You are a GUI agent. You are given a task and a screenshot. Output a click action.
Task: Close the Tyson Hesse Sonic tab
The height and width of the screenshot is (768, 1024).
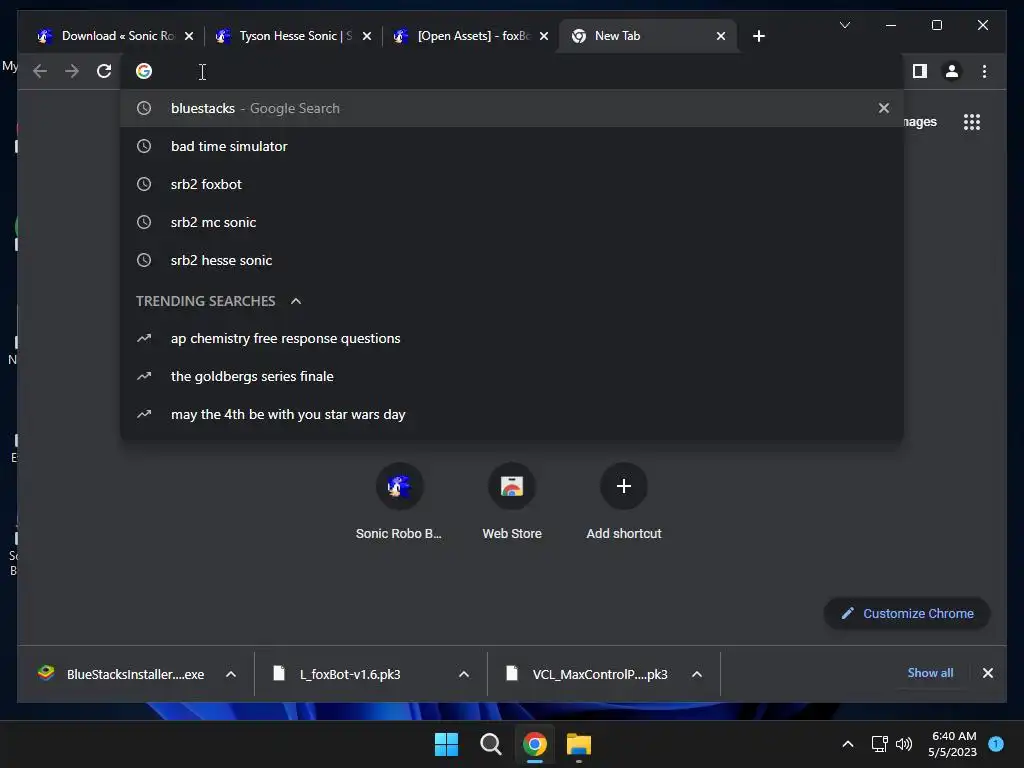pos(367,36)
